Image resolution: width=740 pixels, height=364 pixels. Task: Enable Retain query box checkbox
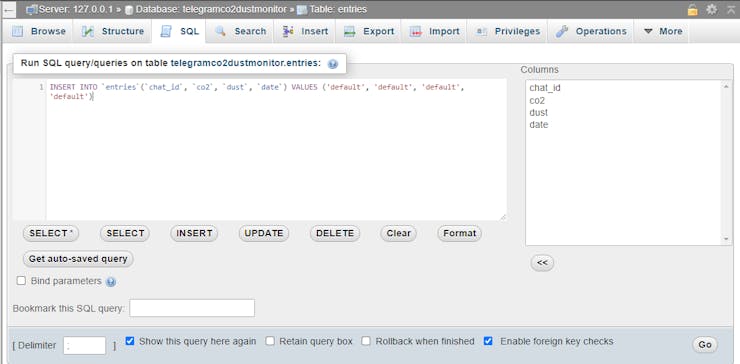[269, 341]
